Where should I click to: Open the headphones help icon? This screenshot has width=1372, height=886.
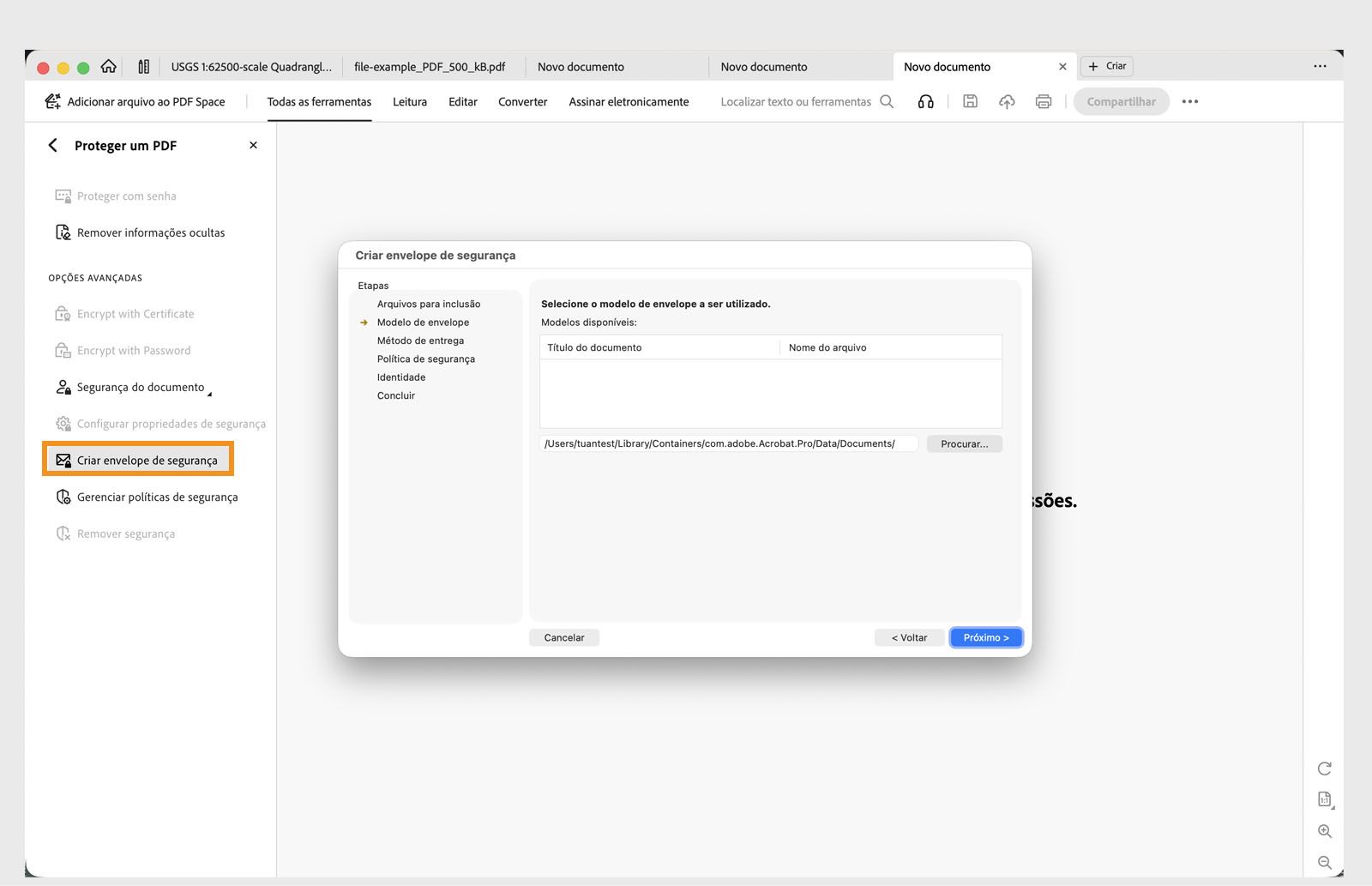click(926, 101)
